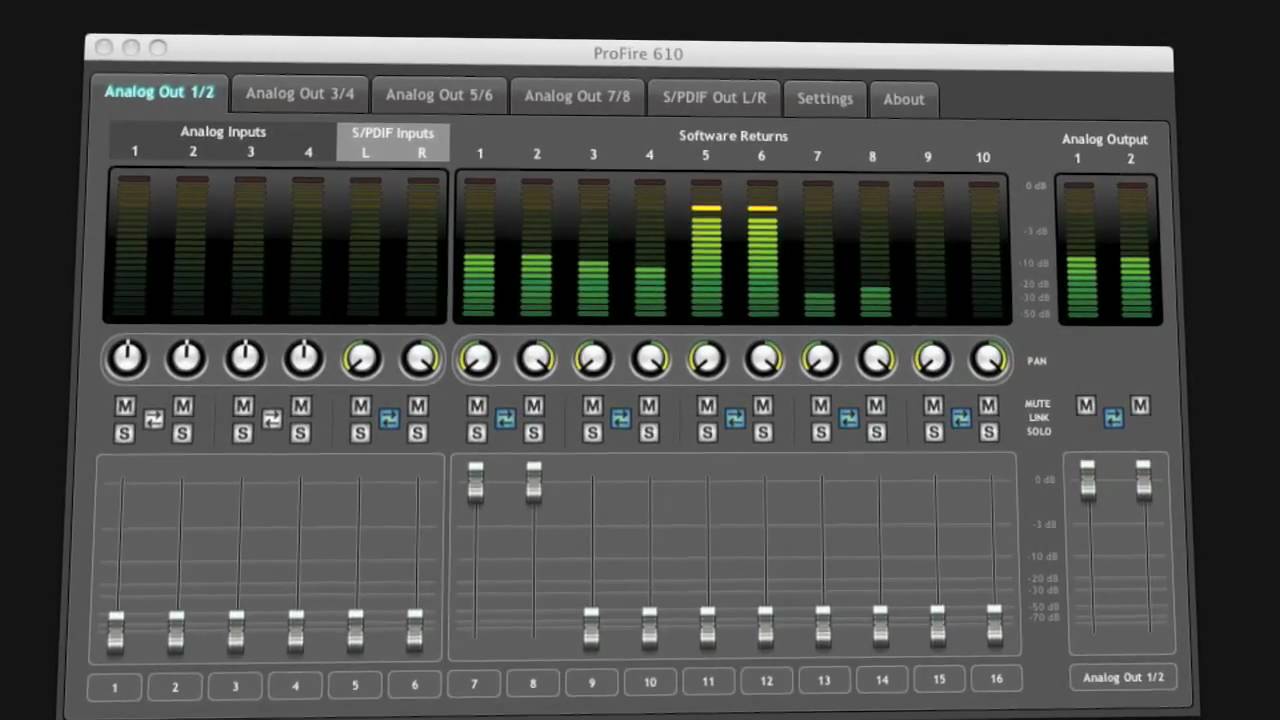Click pan knob for Software Return 8
1280x720 pixels.
877,360
